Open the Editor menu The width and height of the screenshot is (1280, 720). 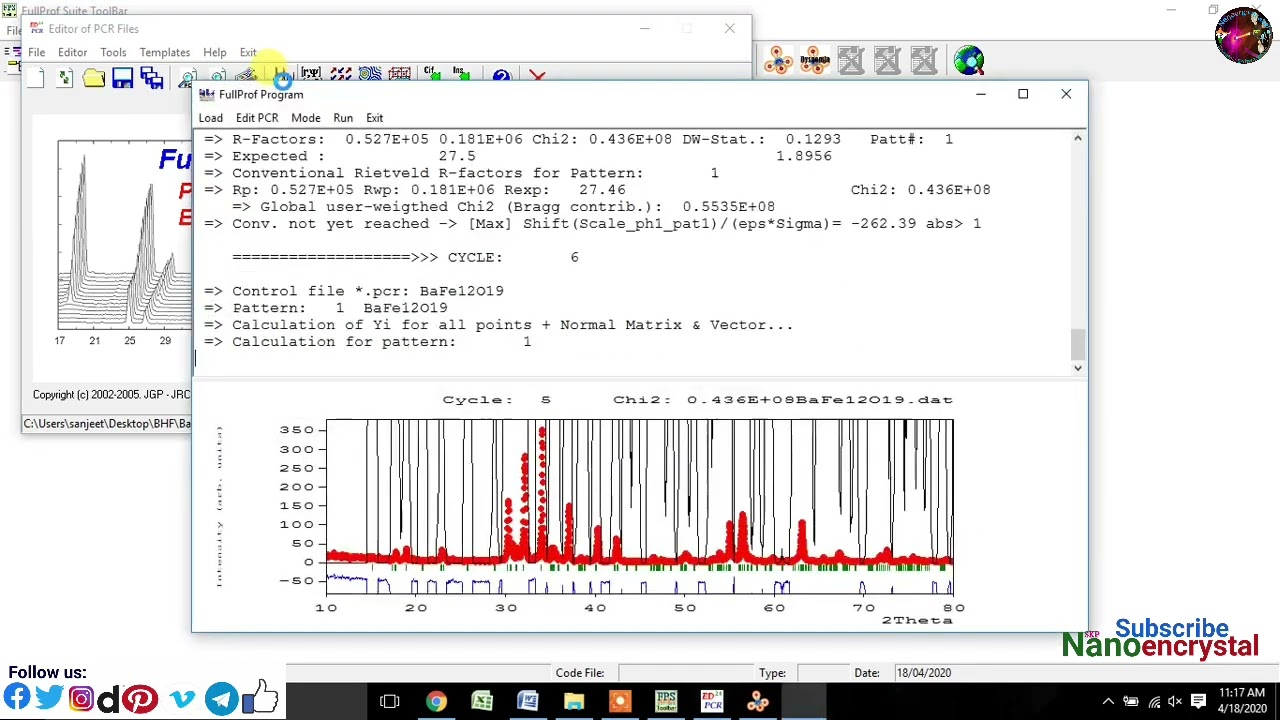point(72,52)
